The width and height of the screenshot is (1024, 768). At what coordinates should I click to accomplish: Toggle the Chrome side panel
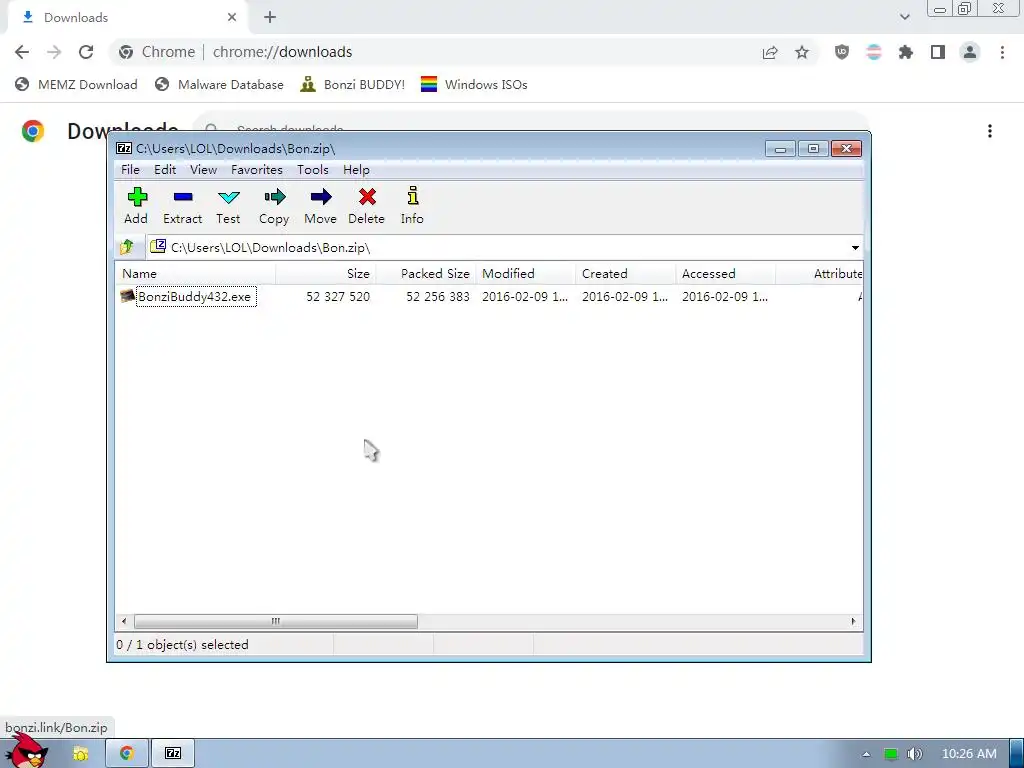tap(938, 52)
